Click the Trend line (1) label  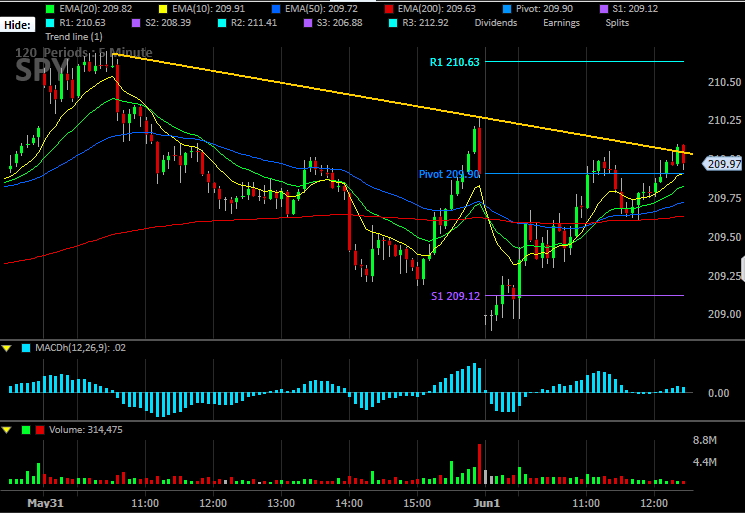[74, 37]
